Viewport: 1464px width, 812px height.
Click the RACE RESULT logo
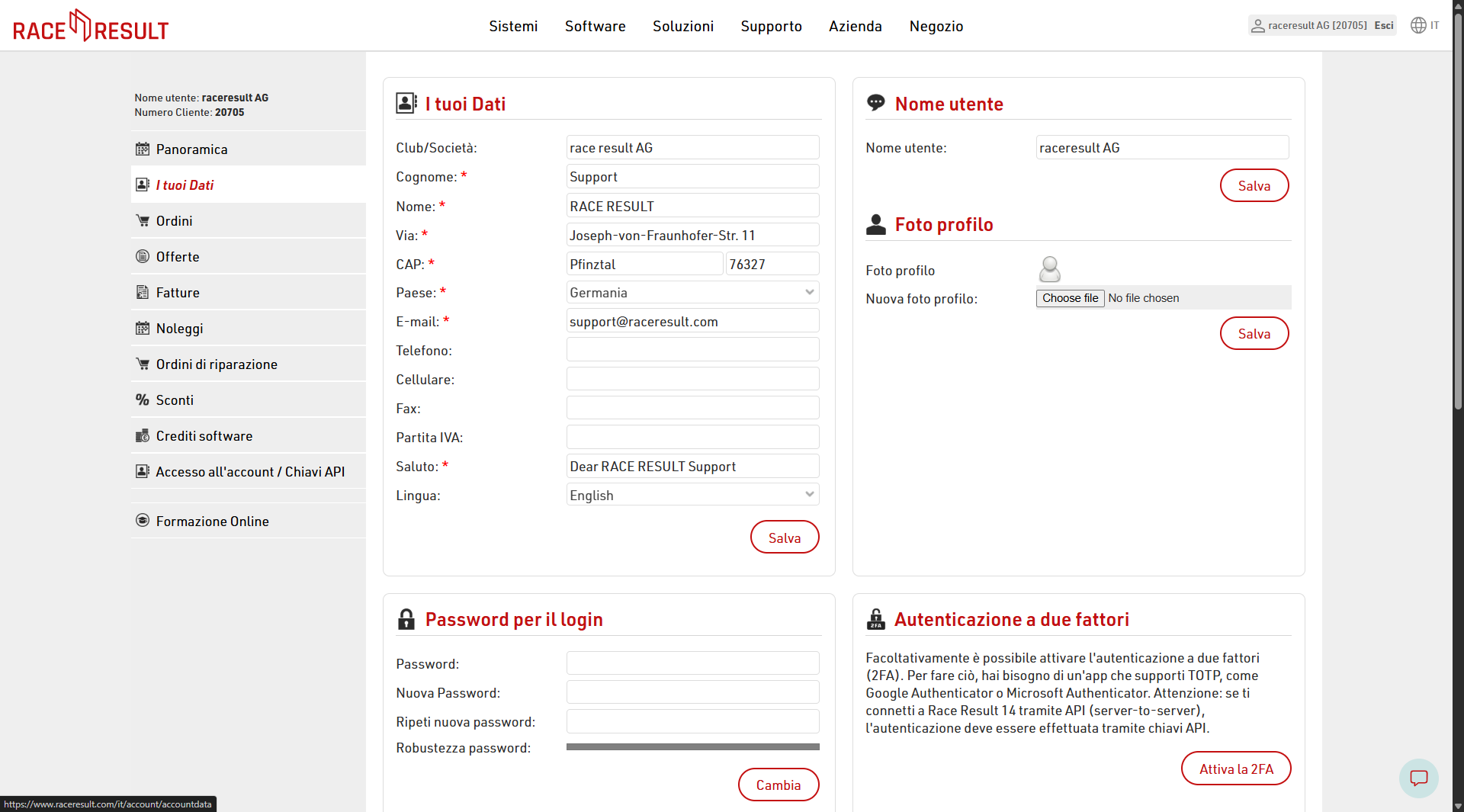91,26
